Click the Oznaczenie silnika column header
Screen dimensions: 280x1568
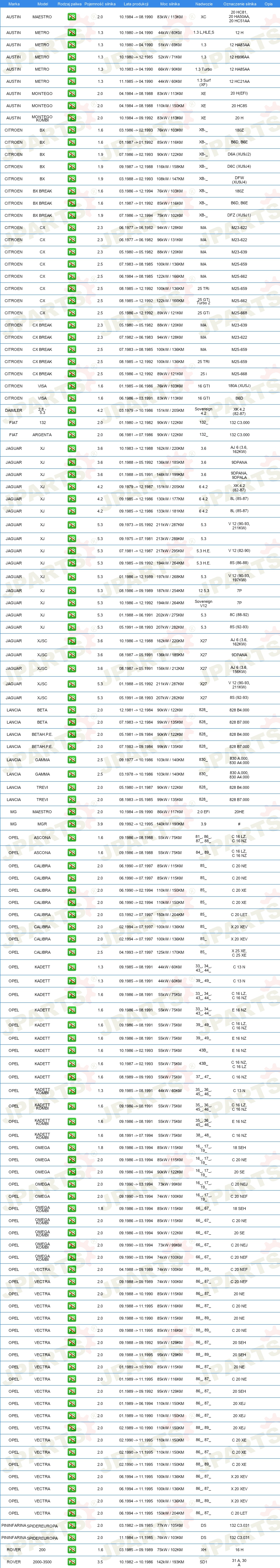tap(240, 4)
